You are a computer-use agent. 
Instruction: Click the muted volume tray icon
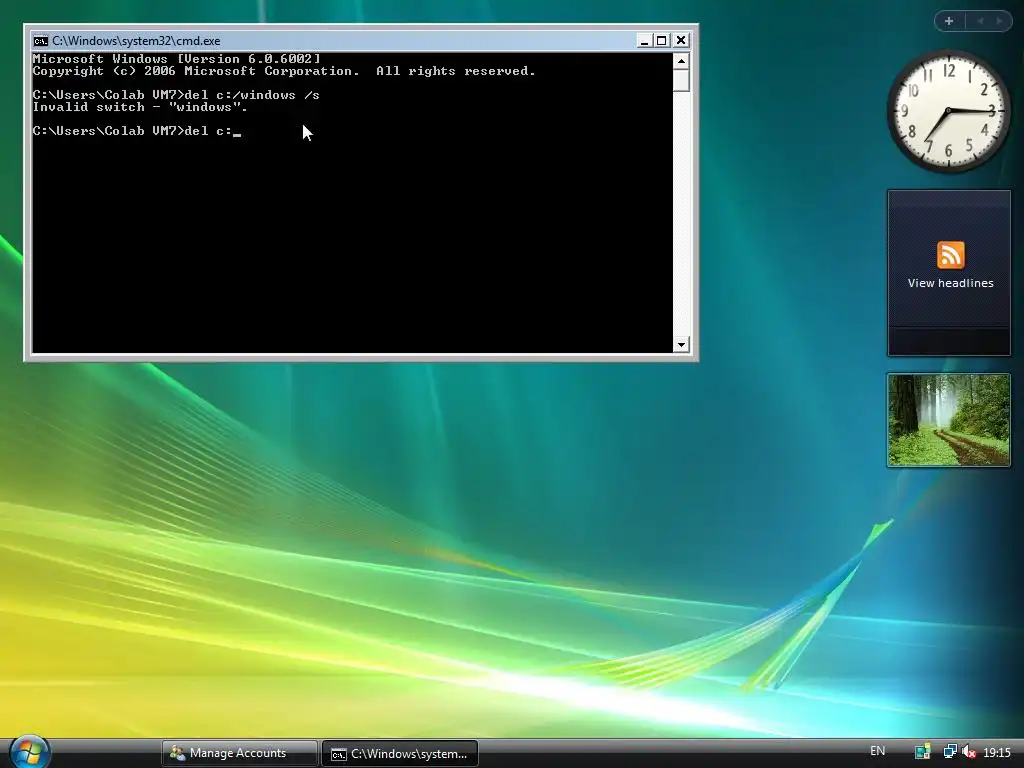tap(968, 752)
